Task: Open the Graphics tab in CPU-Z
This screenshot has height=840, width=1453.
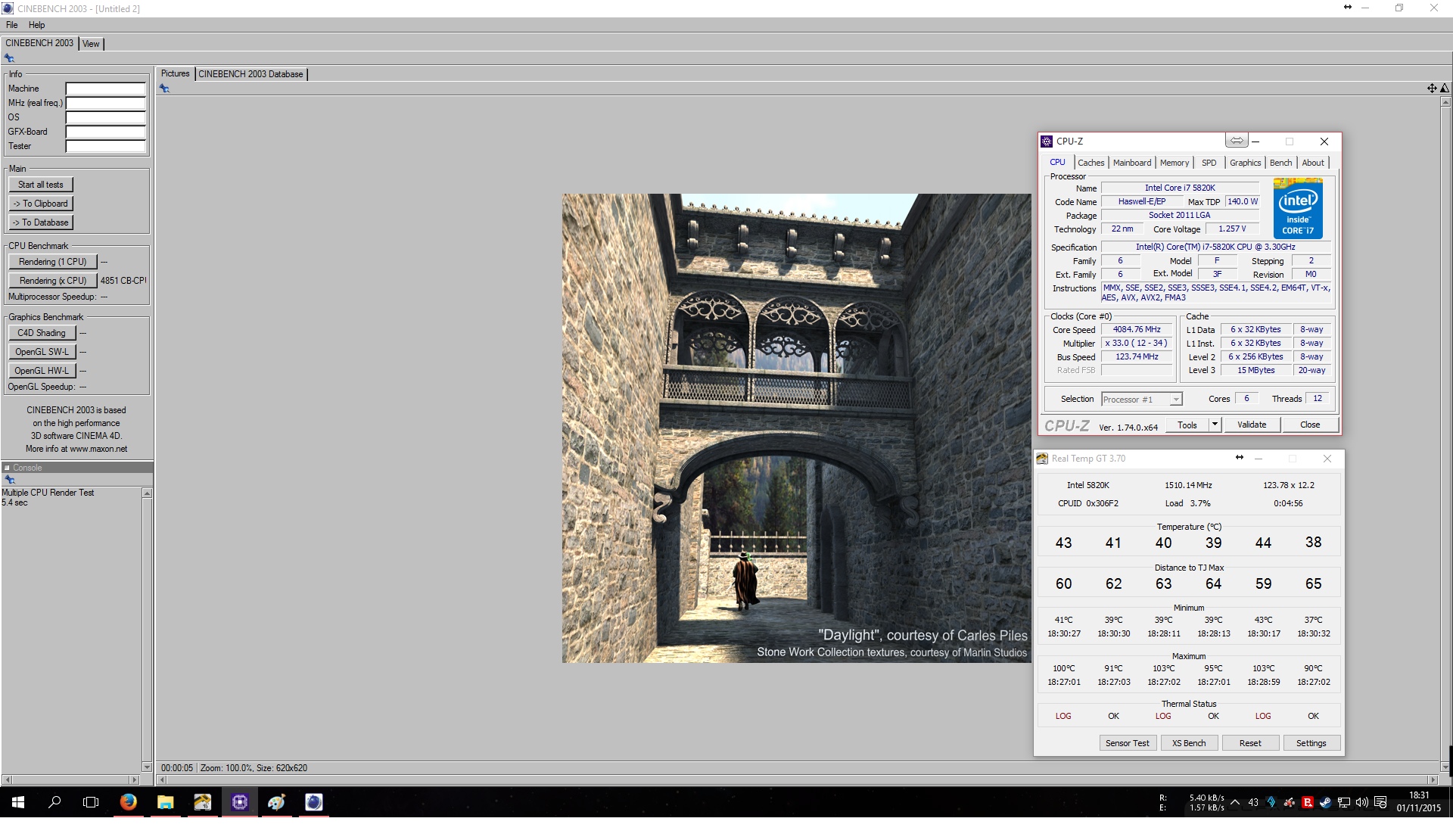Action: pyautogui.click(x=1245, y=163)
